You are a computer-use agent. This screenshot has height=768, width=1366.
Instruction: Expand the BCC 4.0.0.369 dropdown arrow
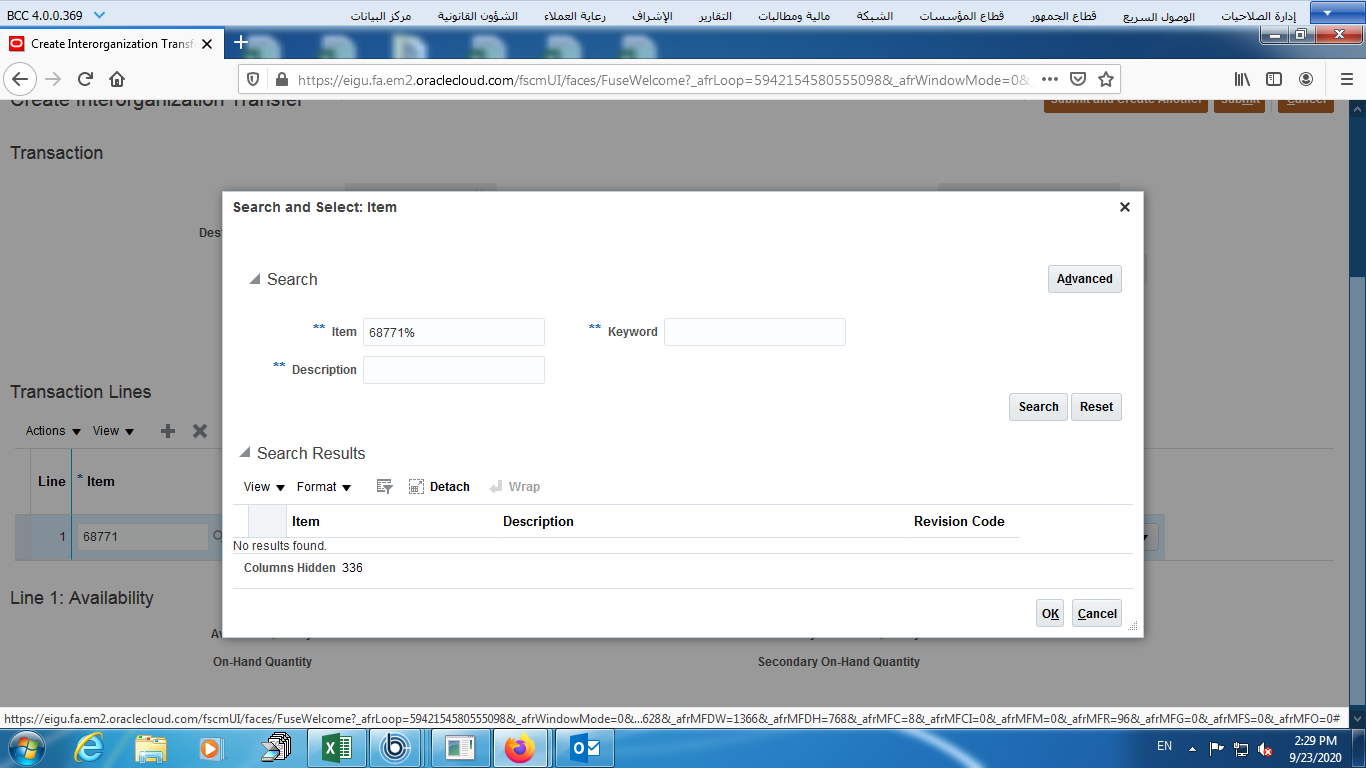tap(99, 15)
